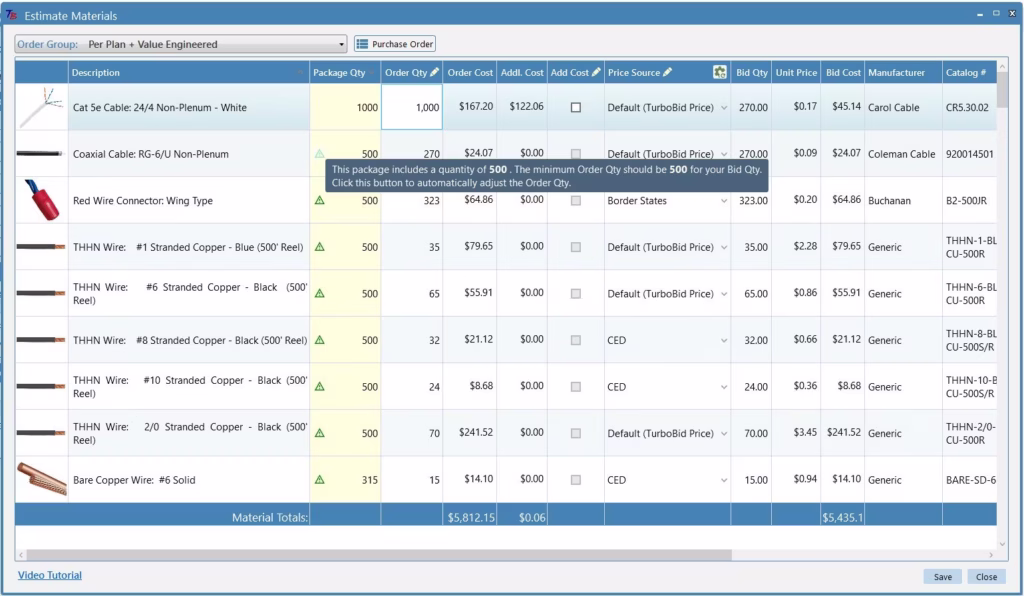Click the horizontal scrollbar right arrow
The width and height of the screenshot is (1024, 596).
[991, 555]
